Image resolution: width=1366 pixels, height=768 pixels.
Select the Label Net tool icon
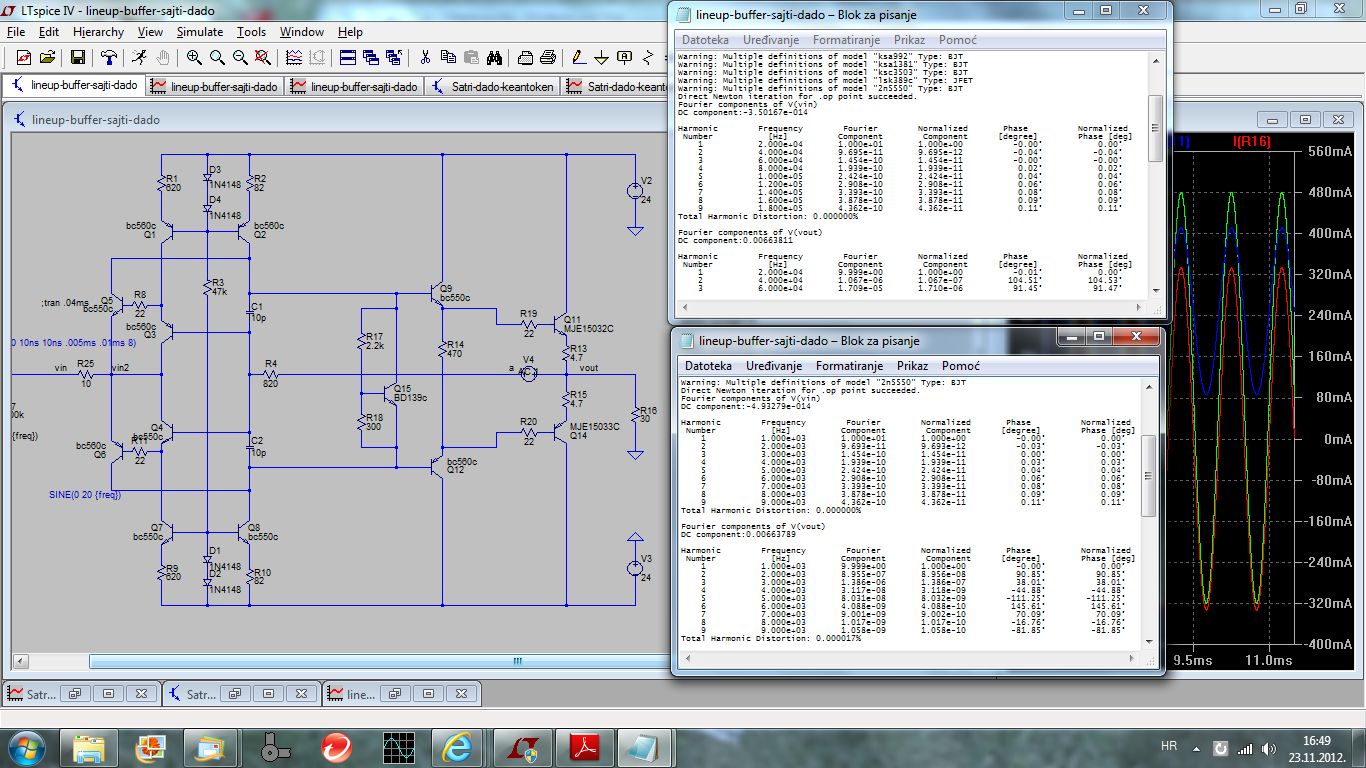pos(625,57)
